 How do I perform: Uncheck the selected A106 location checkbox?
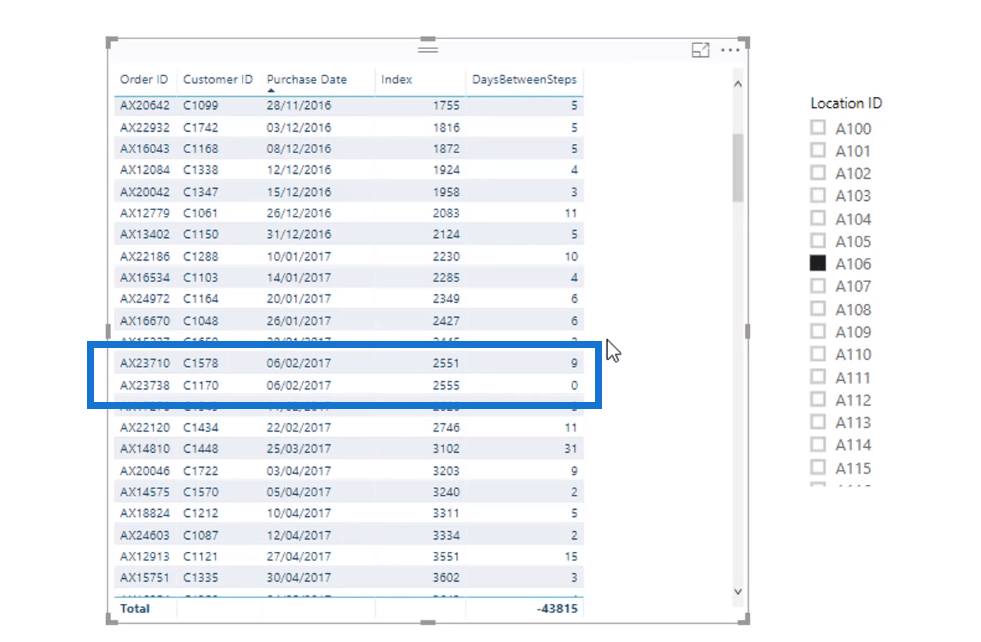coord(818,263)
